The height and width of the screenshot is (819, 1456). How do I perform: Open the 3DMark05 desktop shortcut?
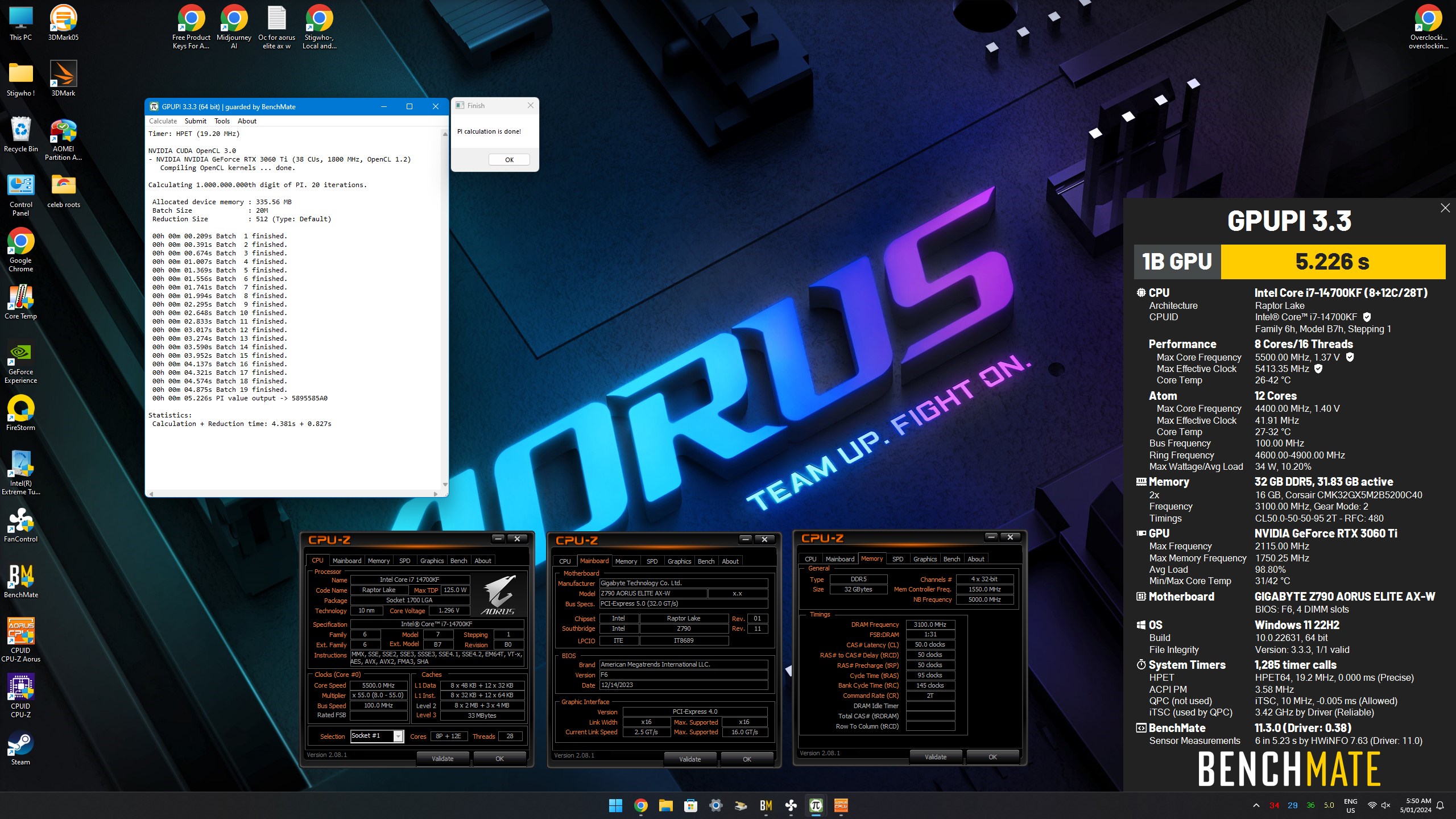63,24
